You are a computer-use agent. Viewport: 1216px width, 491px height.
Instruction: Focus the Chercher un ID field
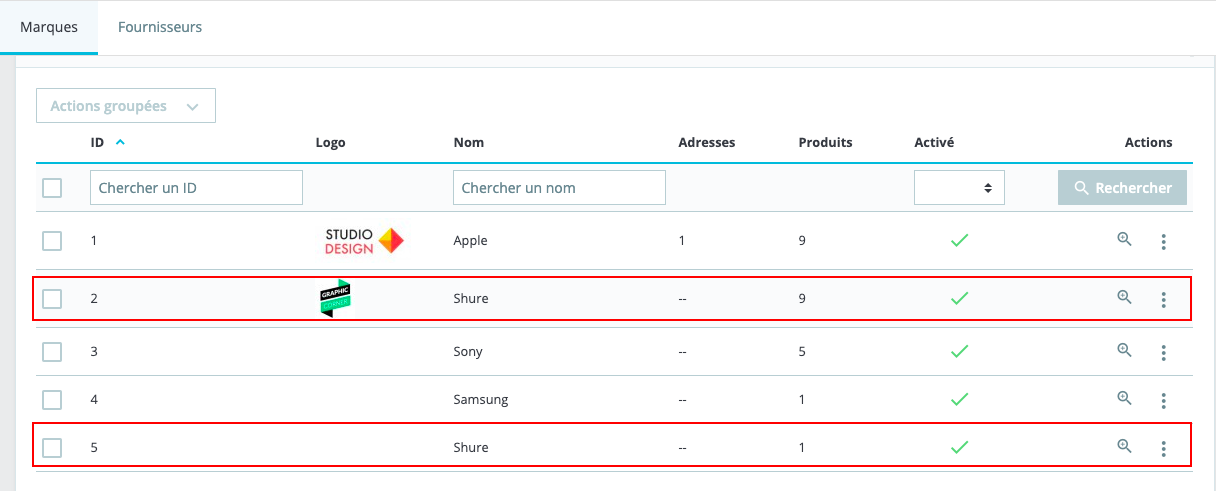point(196,188)
